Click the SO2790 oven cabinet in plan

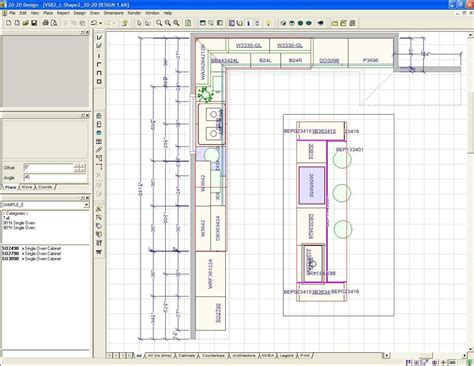[x=210, y=314]
